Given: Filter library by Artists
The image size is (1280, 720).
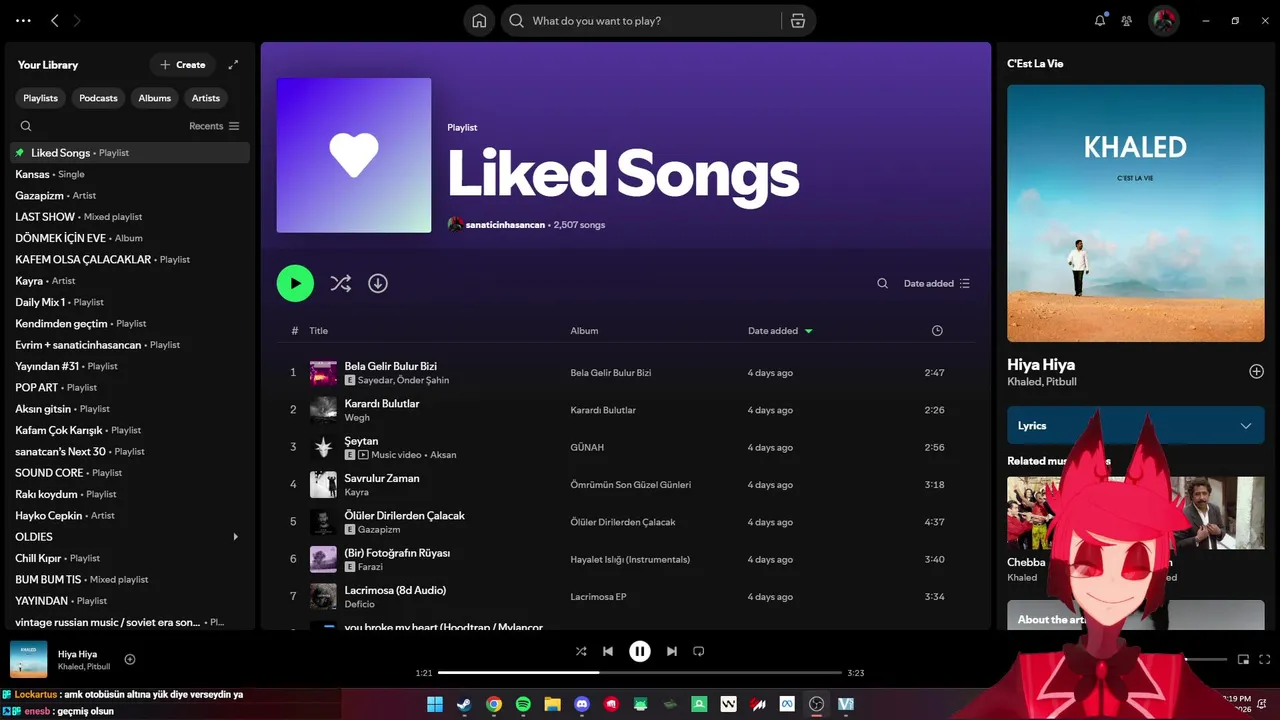Looking at the screenshot, I should pyautogui.click(x=206, y=98).
